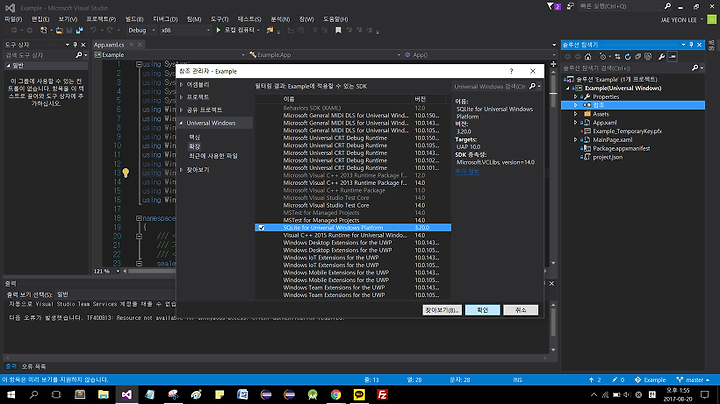The height and width of the screenshot is (404, 720).
Task: Expand the Assets folder in Solution Explorer
Action: tap(575, 114)
